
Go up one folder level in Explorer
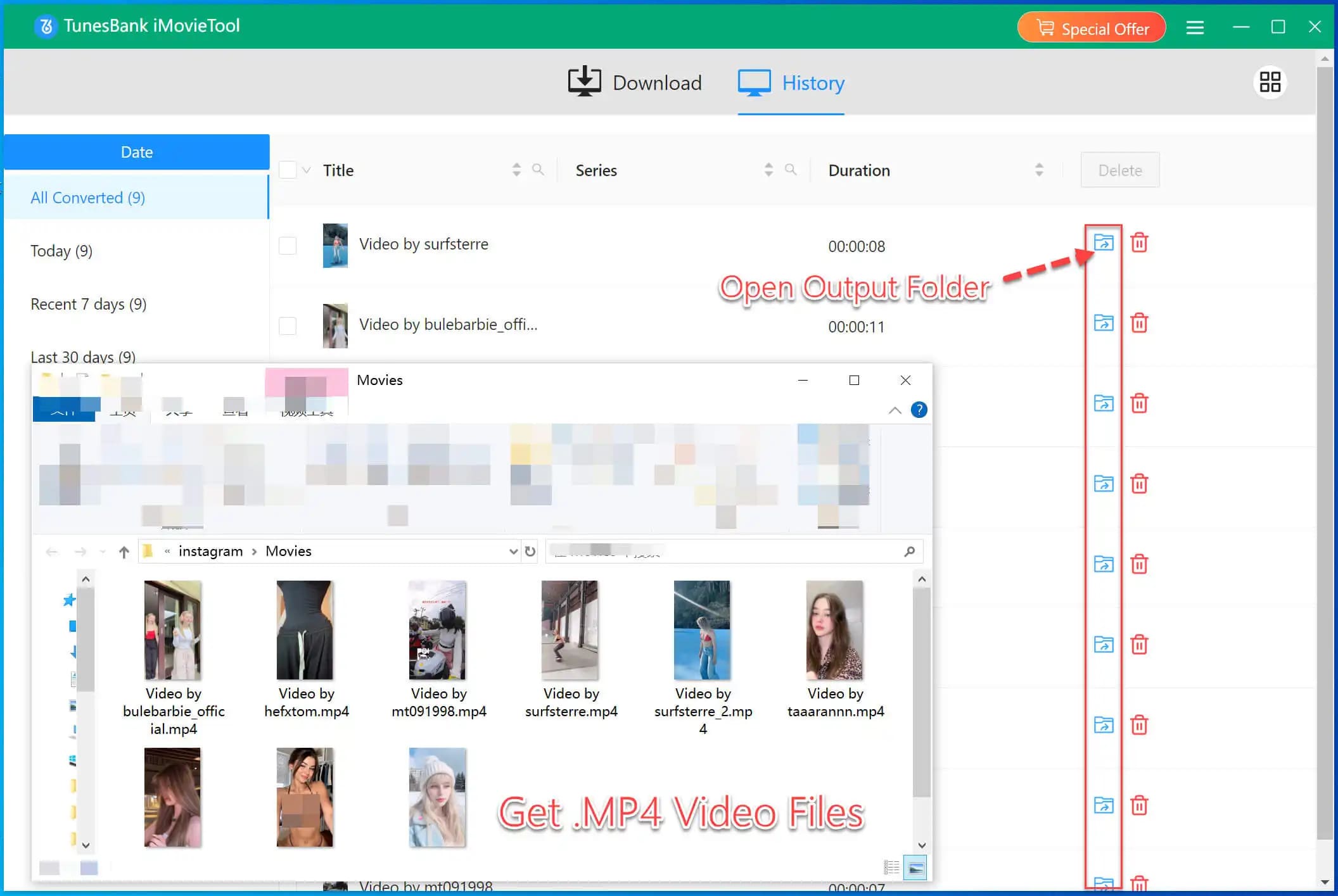[124, 552]
